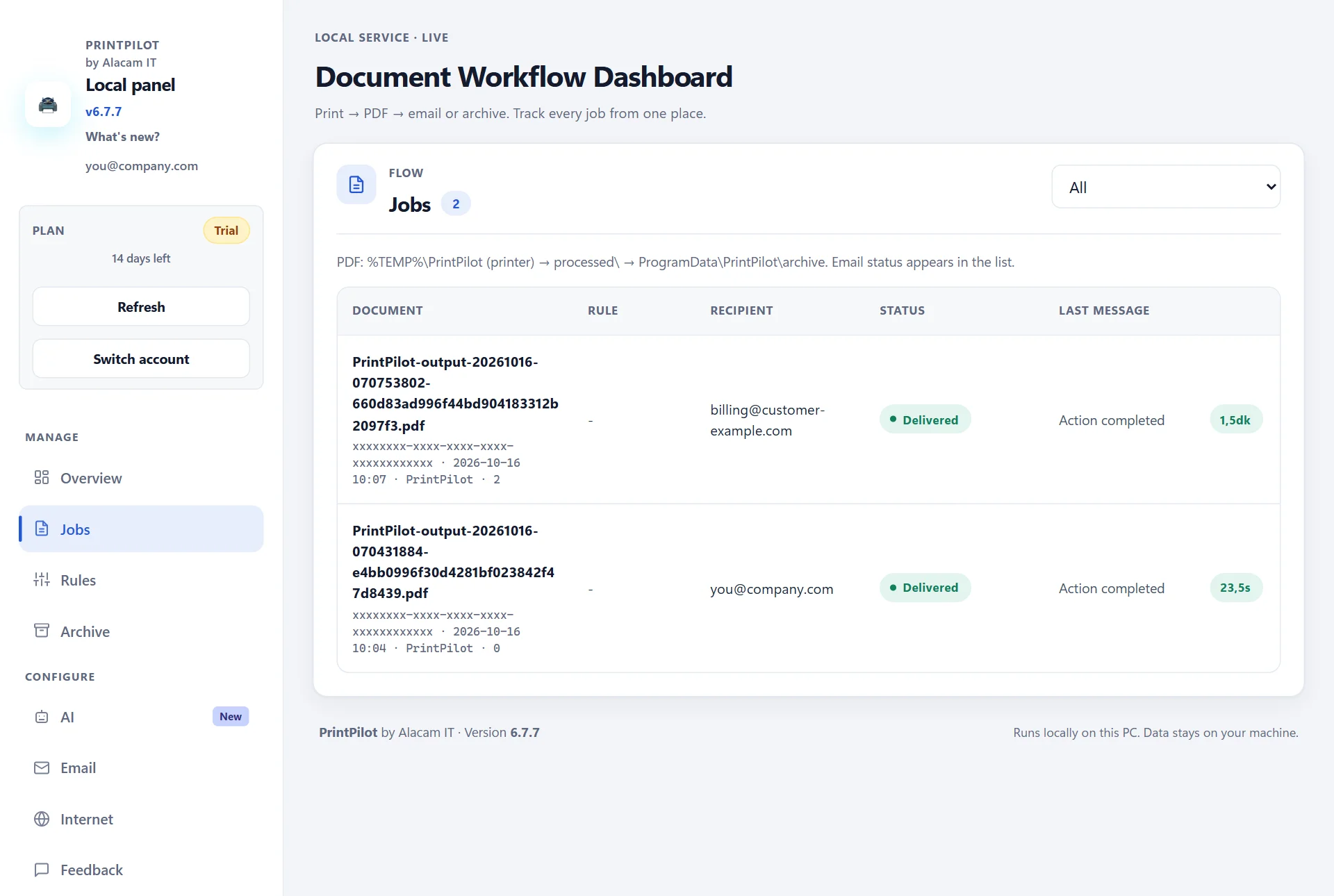Click the Flow Jobs document icon in card header
Image resolution: width=1334 pixels, height=896 pixels.
356,185
